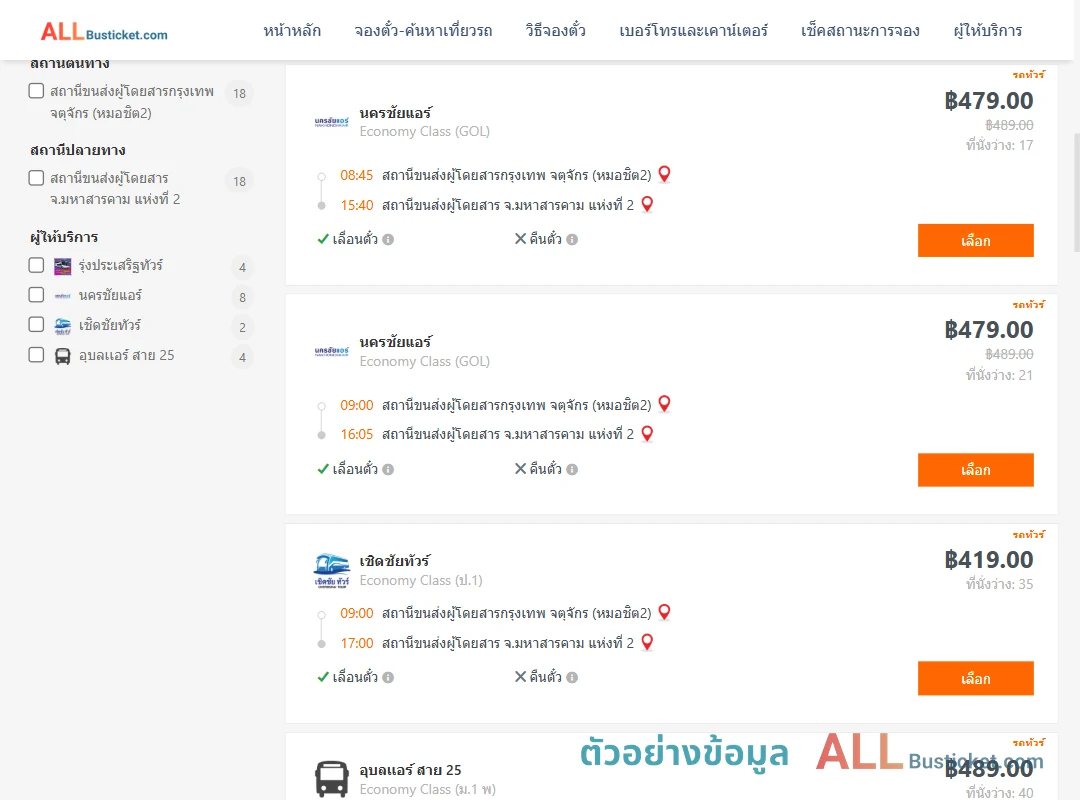This screenshot has width=1080, height=800.
Task: Tick the จ.มหาสารคาม แห่งที่ 2 destination checkbox
Action: click(x=37, y=178)
